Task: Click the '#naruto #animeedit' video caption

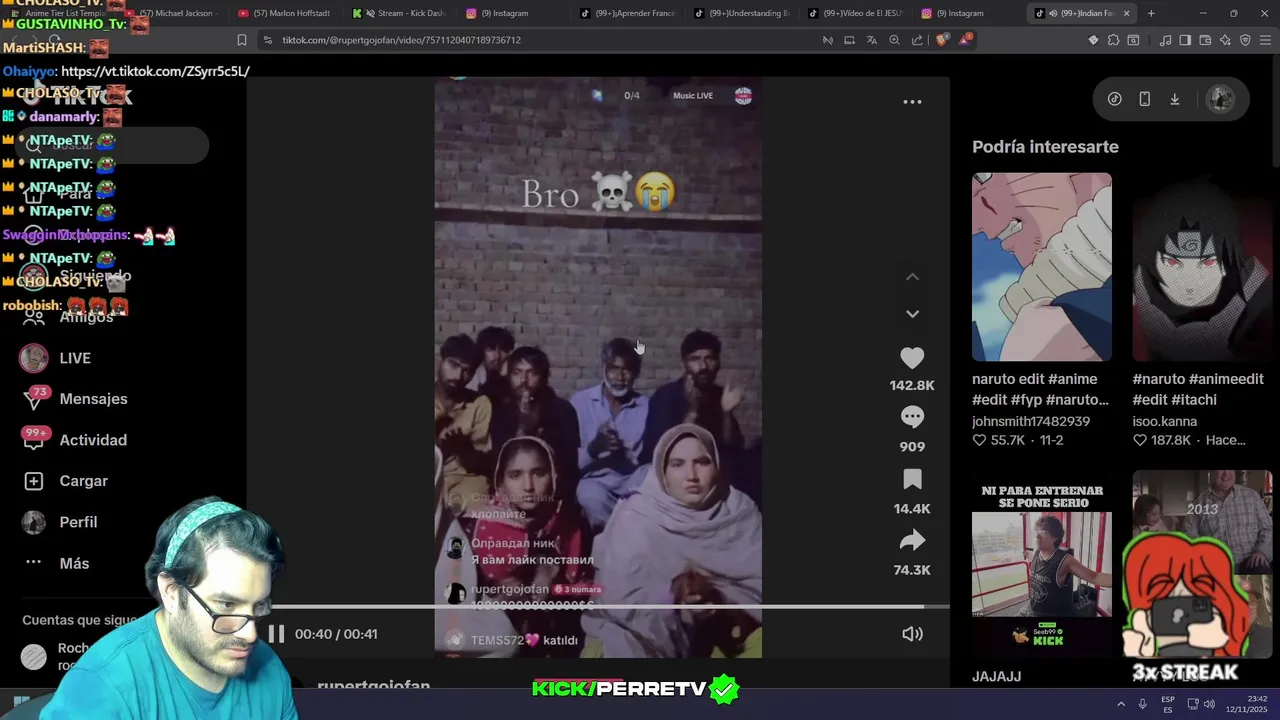Action: pos(1198,389)
